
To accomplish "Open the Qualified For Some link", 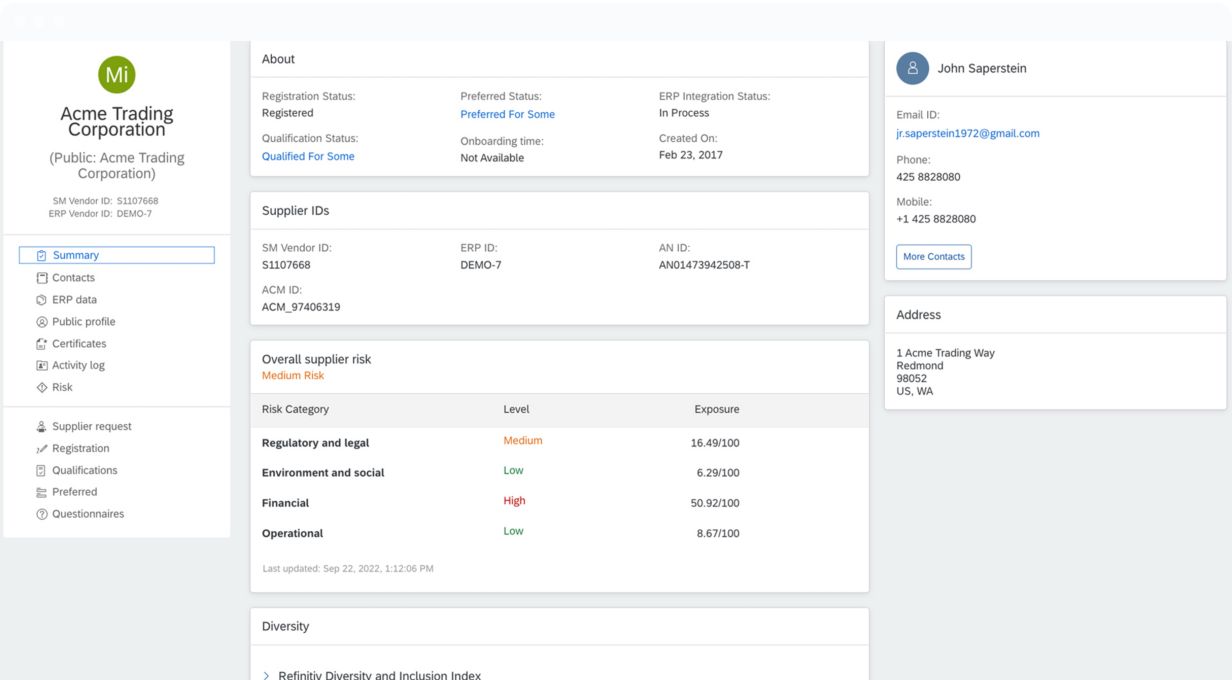I will click(308, 157).
